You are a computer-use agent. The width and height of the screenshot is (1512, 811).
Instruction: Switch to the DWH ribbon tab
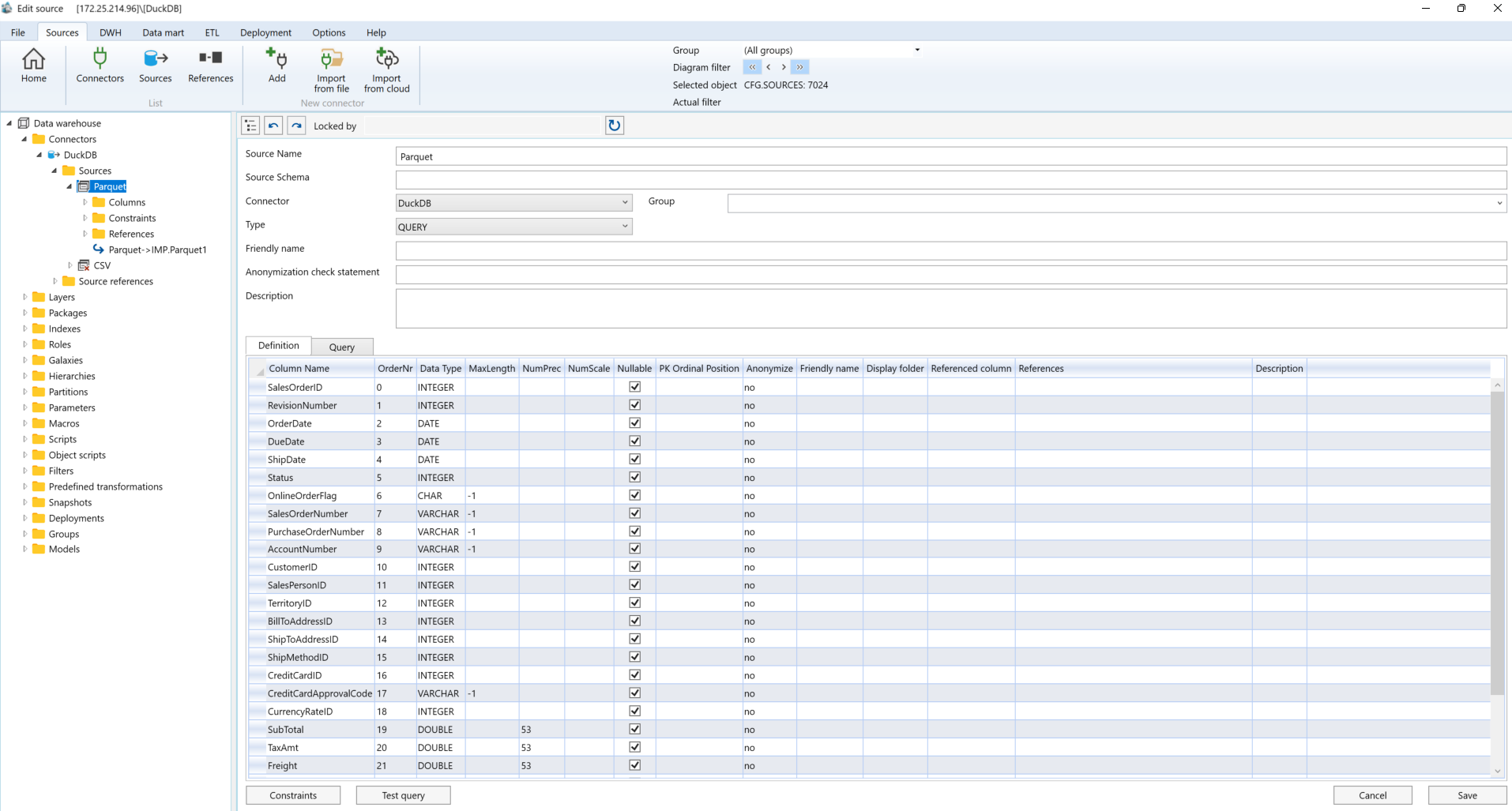point(111,32)
